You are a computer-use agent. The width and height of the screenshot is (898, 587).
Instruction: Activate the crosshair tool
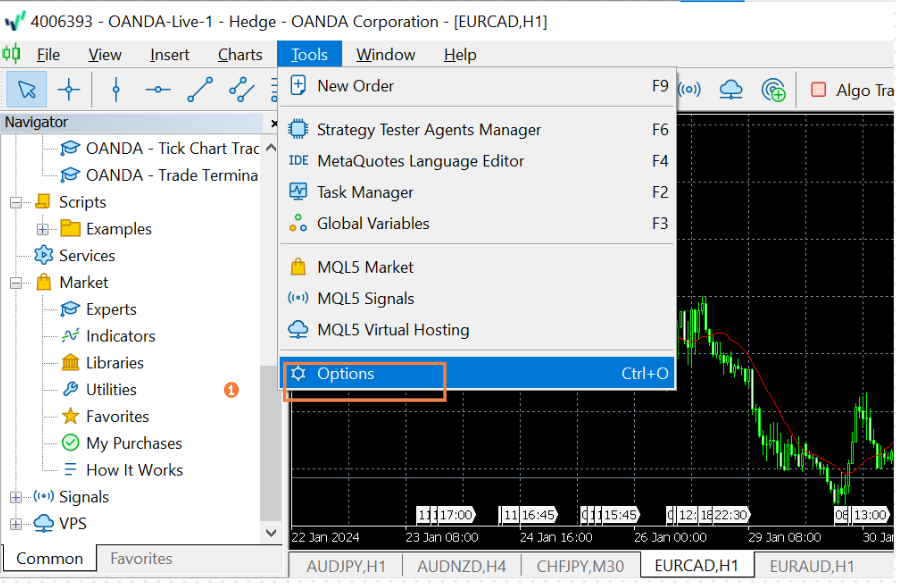pos(67,89)
